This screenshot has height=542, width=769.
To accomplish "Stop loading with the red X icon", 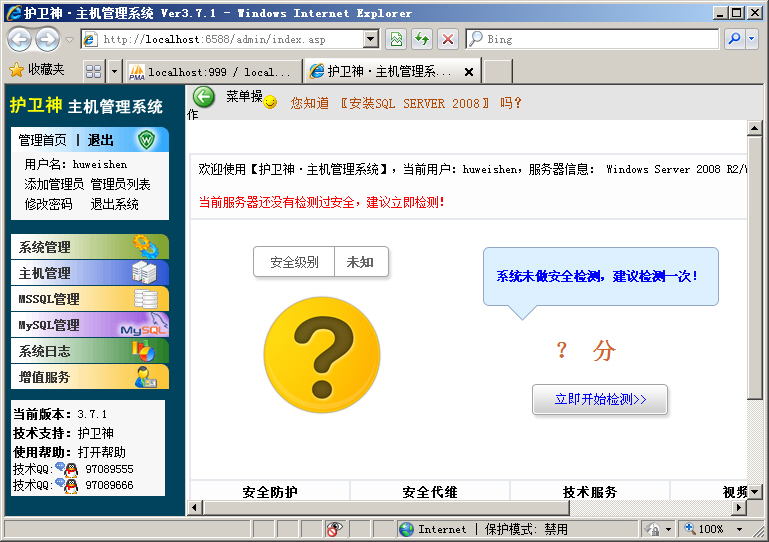I will point(447,39).
